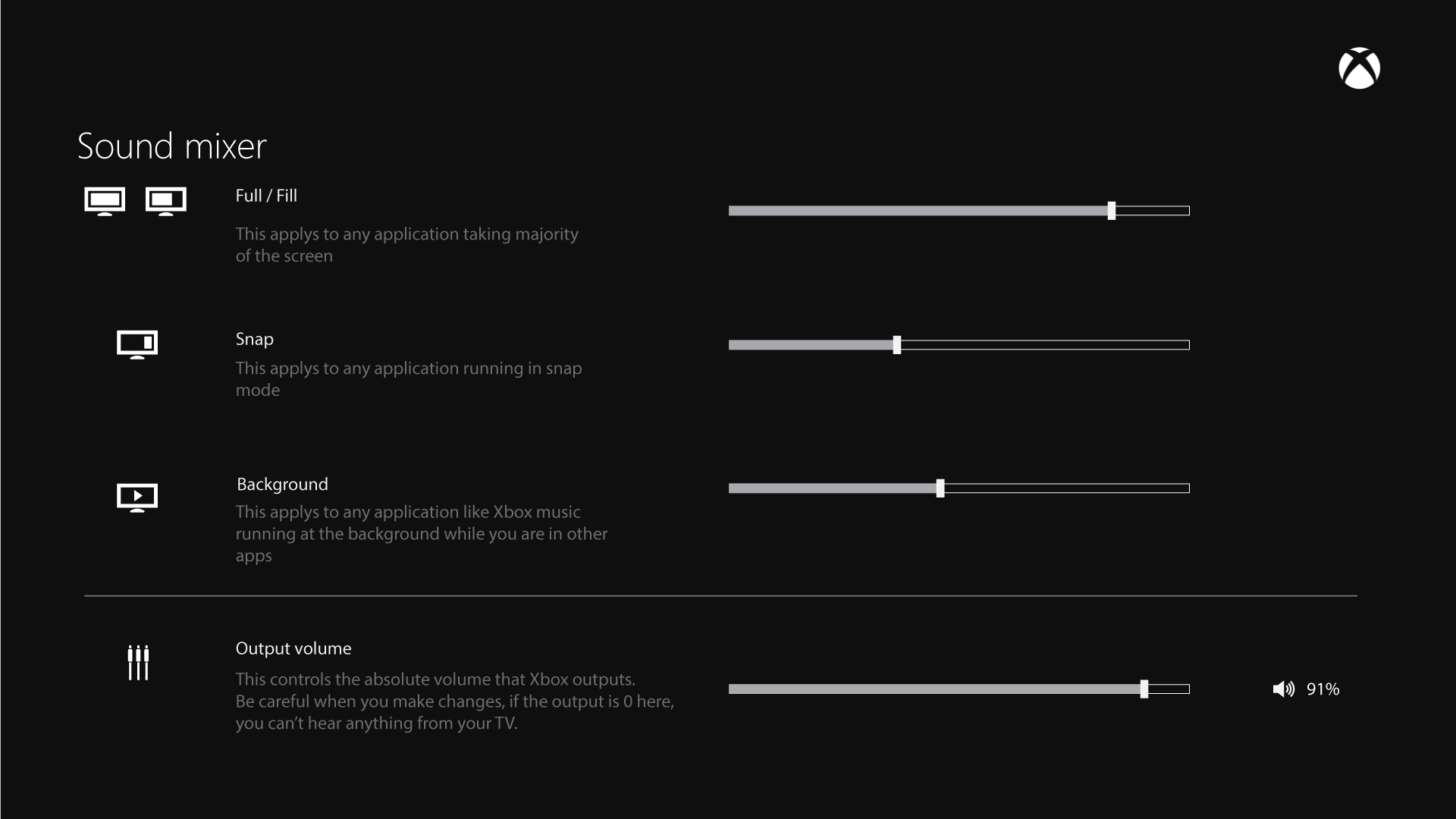
Task: Click the Background label
Action: [281, 484]
